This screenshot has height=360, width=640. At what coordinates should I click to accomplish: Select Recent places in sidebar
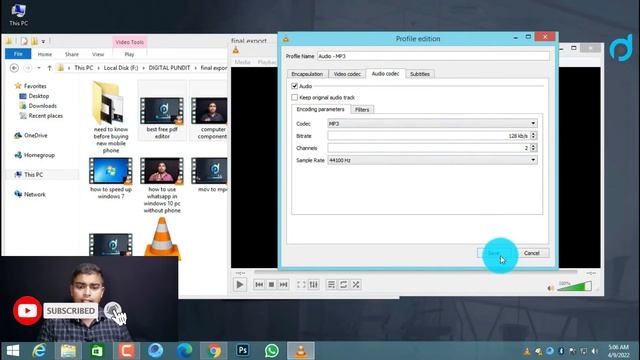tap(46, 116)
